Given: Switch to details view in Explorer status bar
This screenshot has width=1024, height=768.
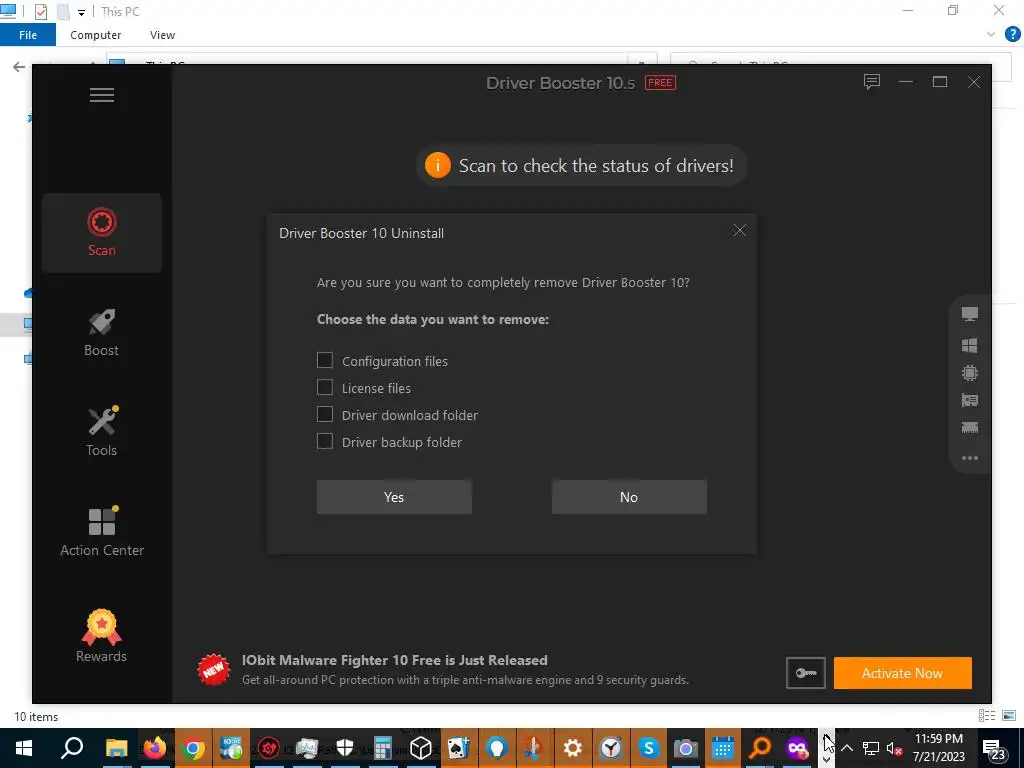Looking at the screenshot, I should pos(987,716).
